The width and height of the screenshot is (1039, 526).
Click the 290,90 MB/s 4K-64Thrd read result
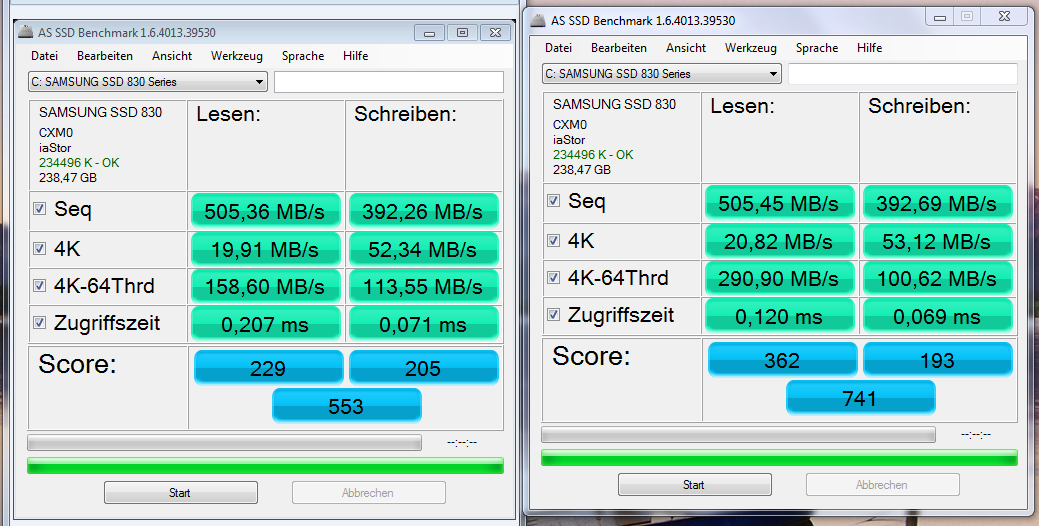tap(779, 279)
